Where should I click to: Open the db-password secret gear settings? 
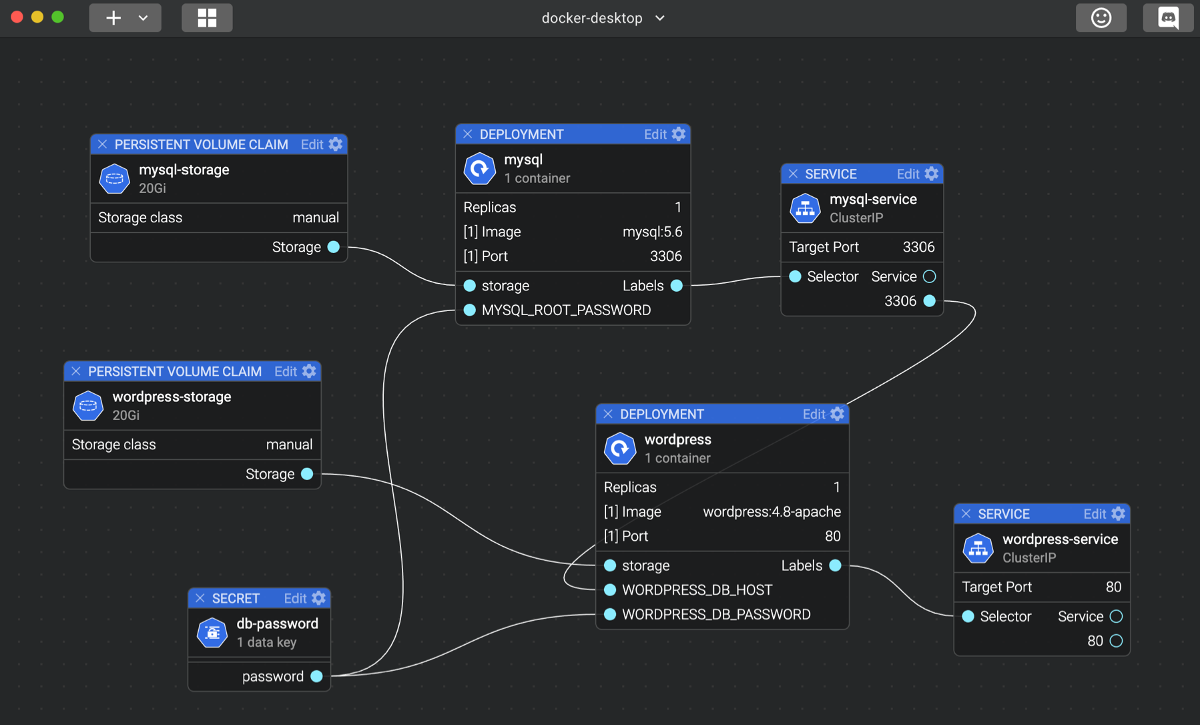click(x=319, y=599)
